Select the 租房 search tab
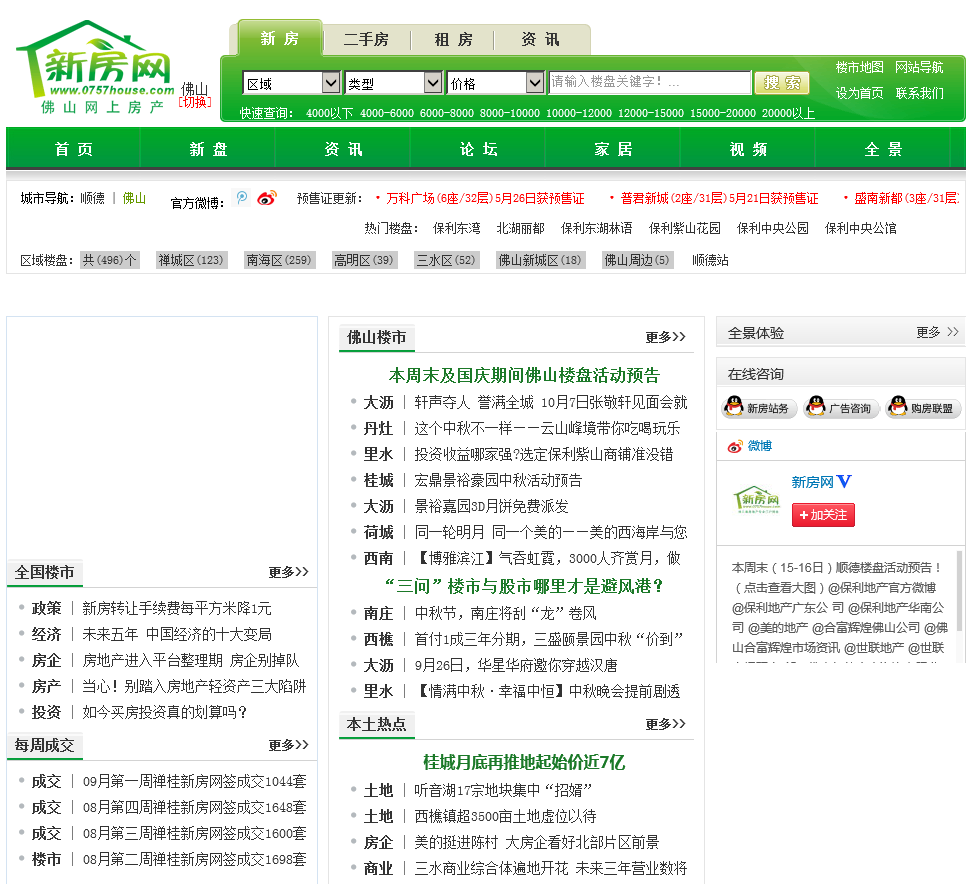This screenshot has height=884, width=972. pos(453,40)
